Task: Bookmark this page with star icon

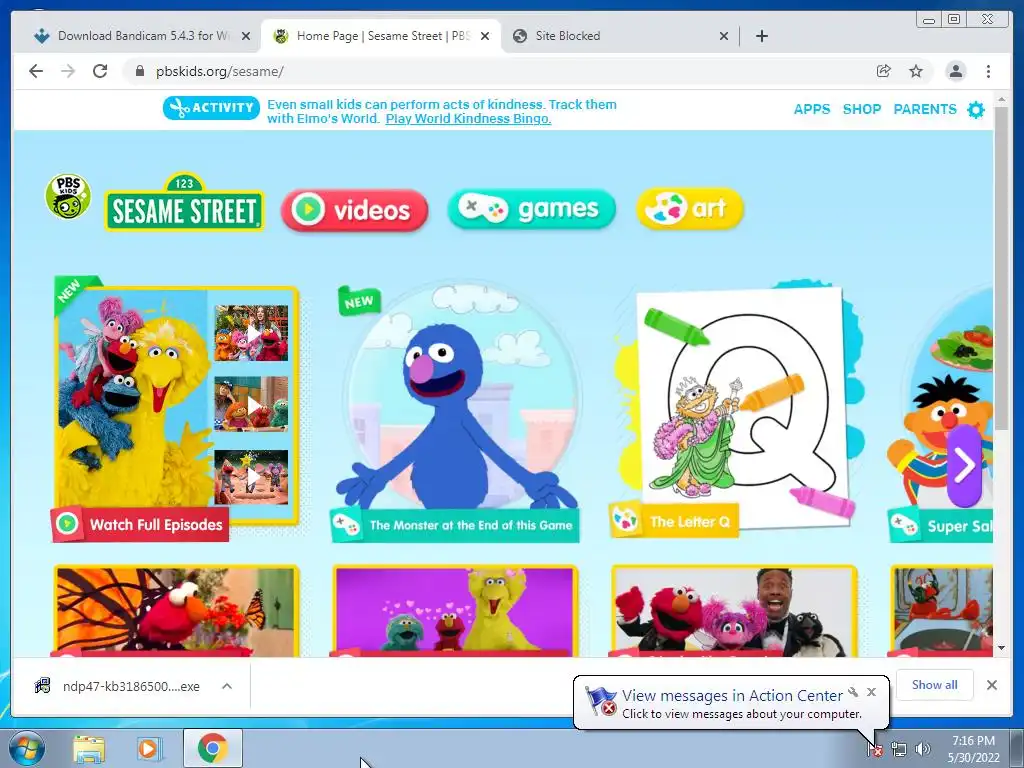Action: 916,71
